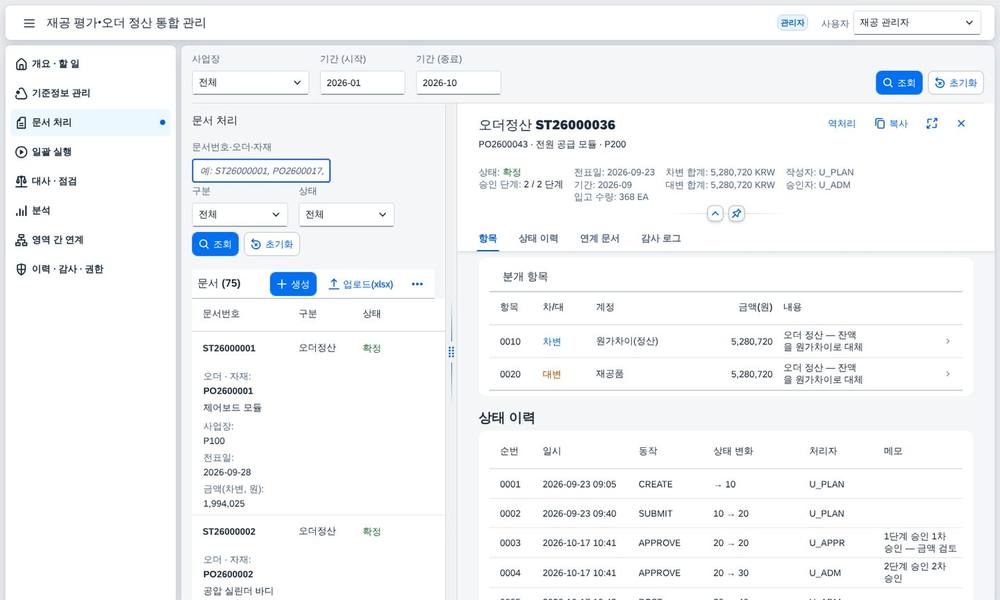Viewport: 1000px width, 600px height.
Task: Click the 기준정보 관리 icon
Action: pos(21,93)
